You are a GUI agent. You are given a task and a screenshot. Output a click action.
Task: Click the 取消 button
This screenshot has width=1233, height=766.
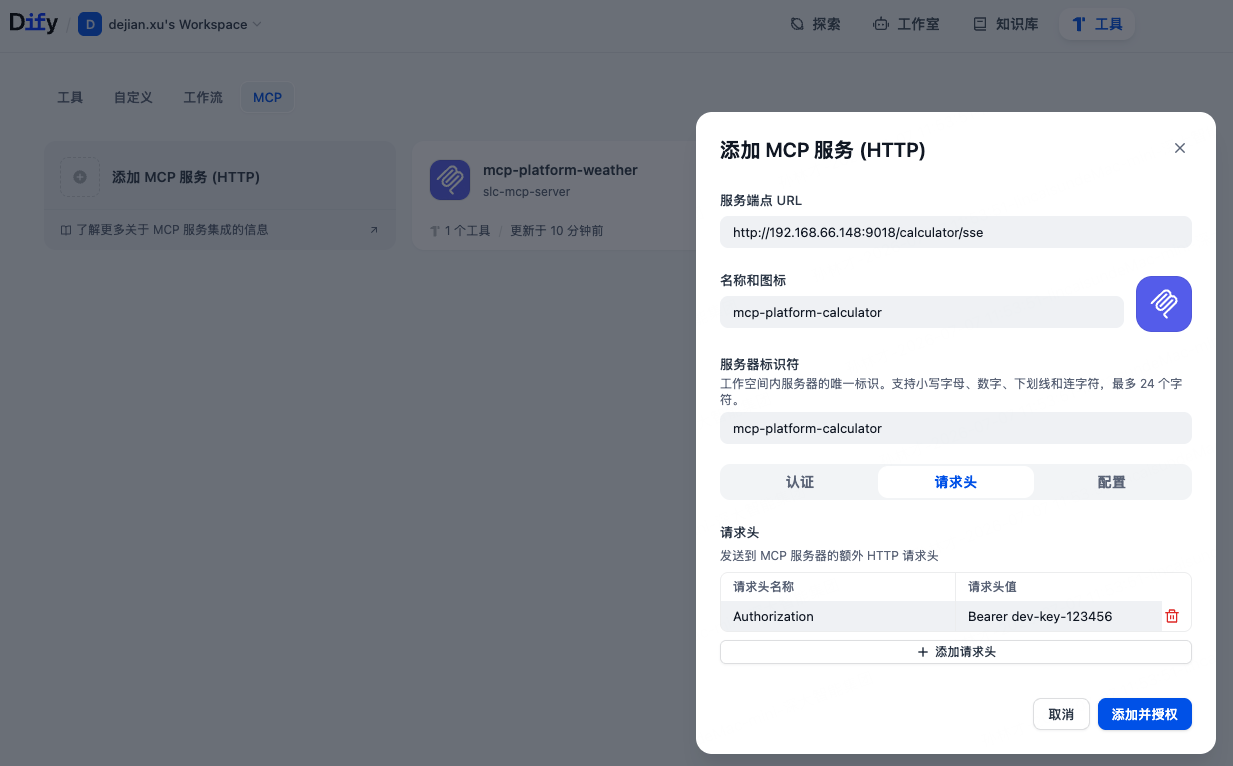click(x=1061, y=714)
